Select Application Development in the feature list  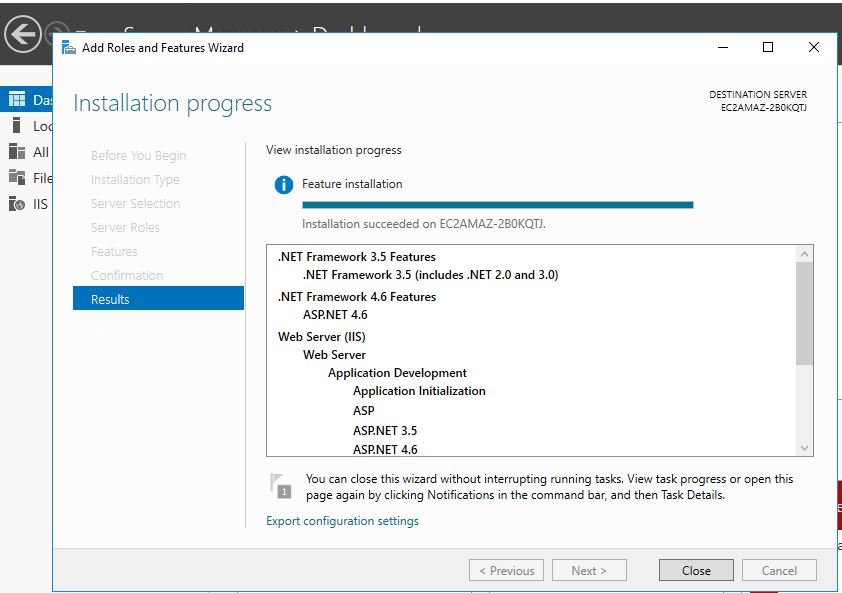(397, 373)
